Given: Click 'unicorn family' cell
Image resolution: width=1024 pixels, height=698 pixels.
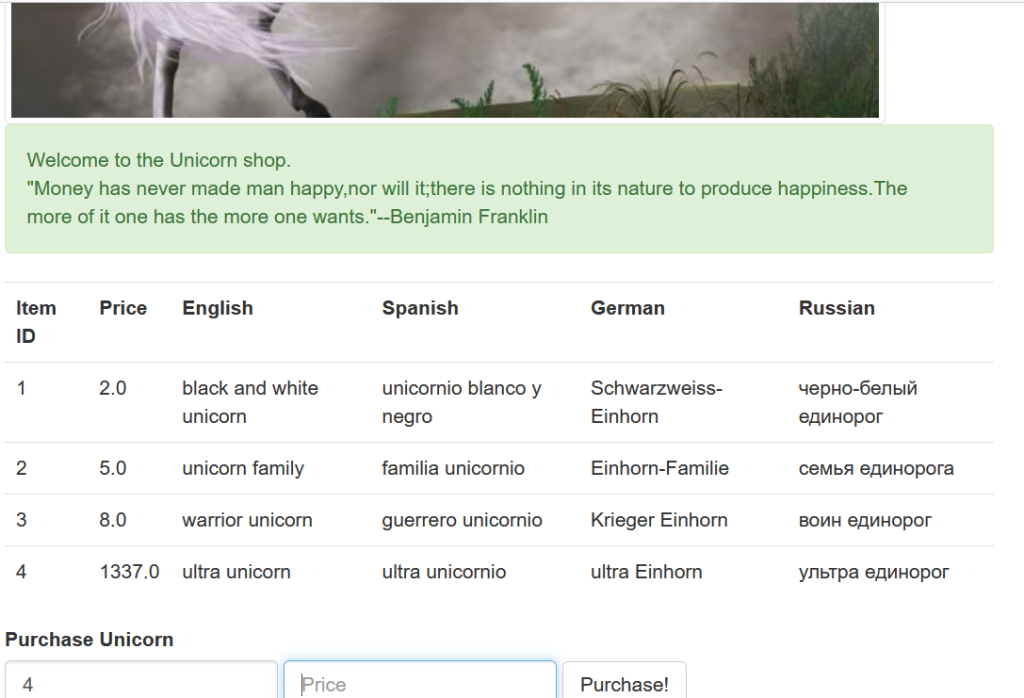Looking at the screenshot, I should click(243, 468).
